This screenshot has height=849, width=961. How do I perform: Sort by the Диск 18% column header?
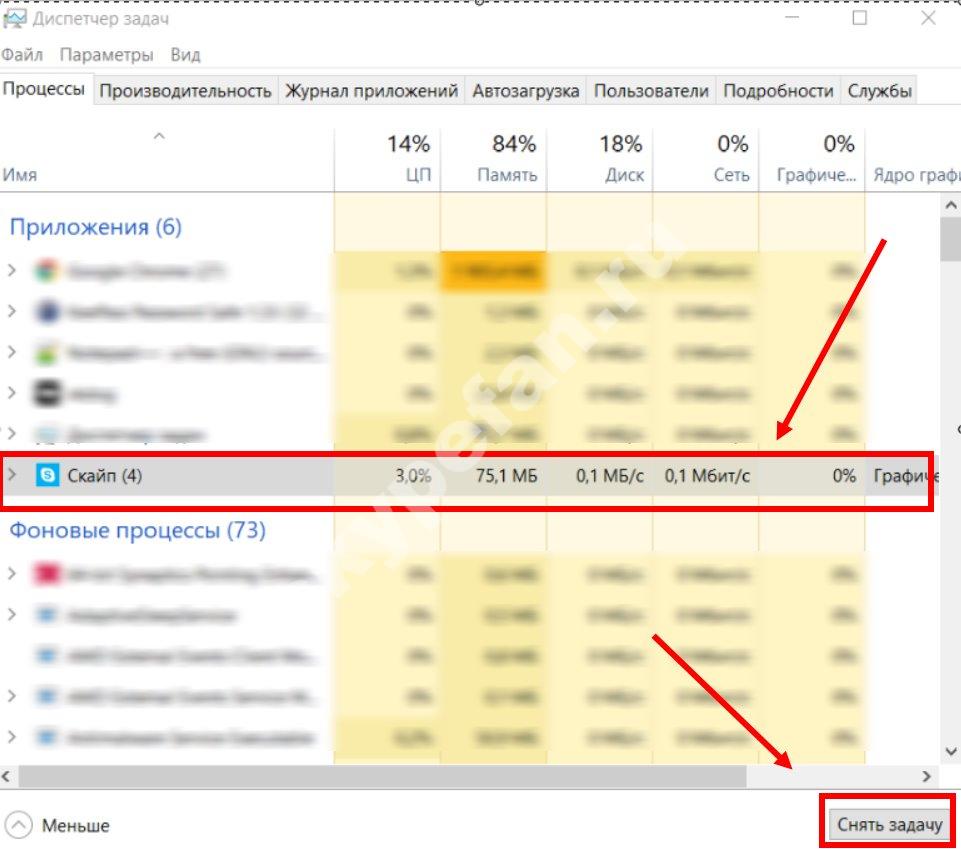coord(599,160)
